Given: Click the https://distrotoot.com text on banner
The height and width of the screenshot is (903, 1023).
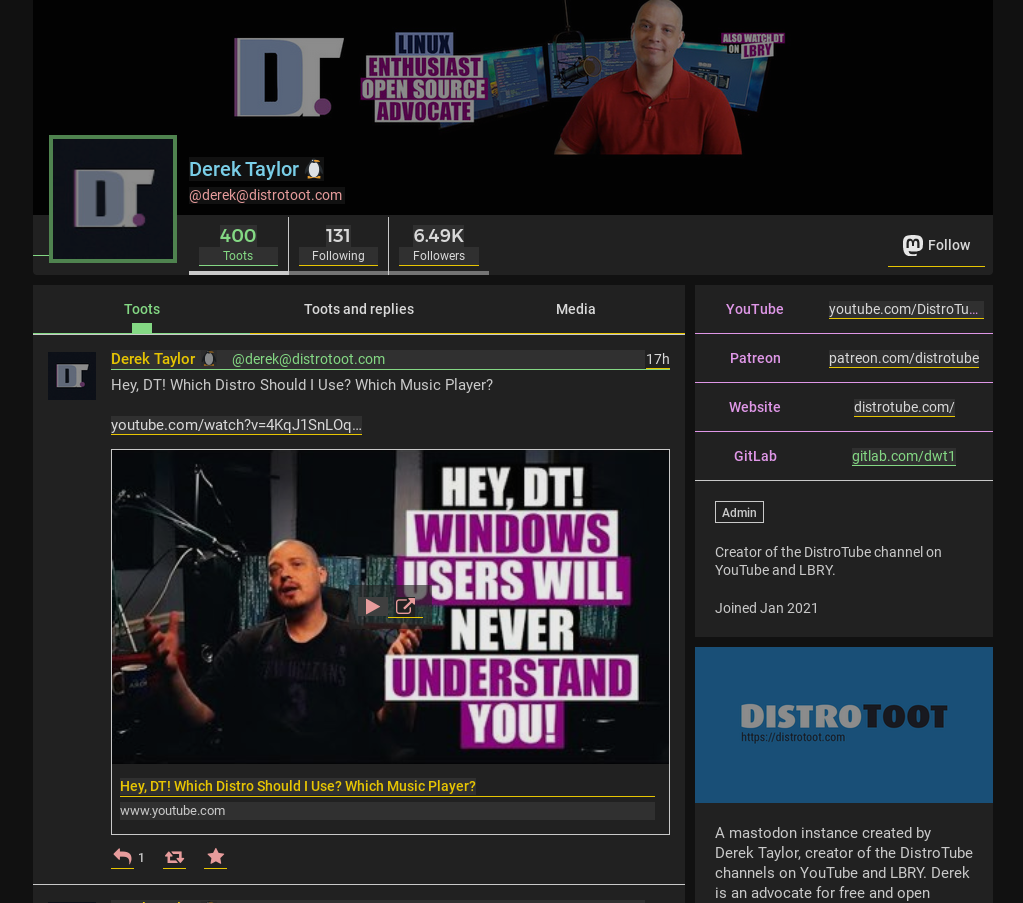Looking at the screenshot, I should coord(793,737).
